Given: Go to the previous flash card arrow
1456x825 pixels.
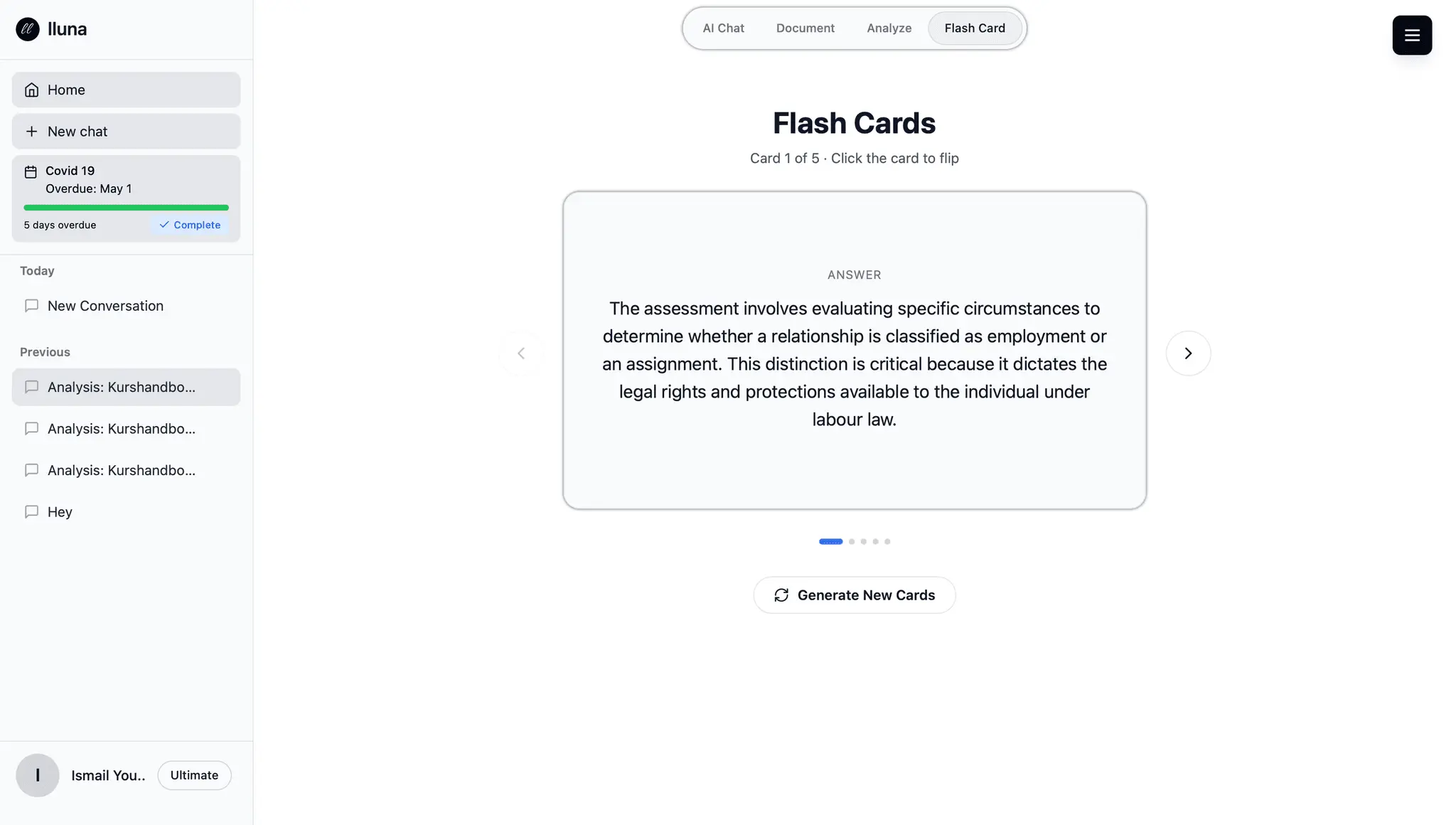Looking at the screenshot, I should click(521, 353).
